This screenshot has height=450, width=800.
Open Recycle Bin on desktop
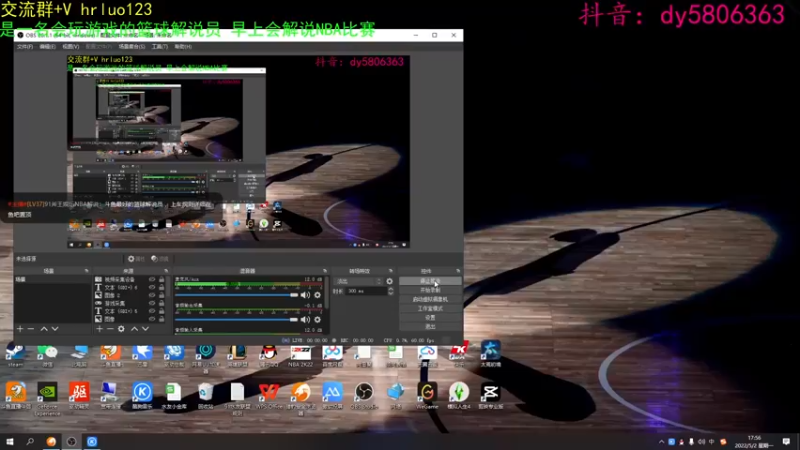tap(206, 395)
